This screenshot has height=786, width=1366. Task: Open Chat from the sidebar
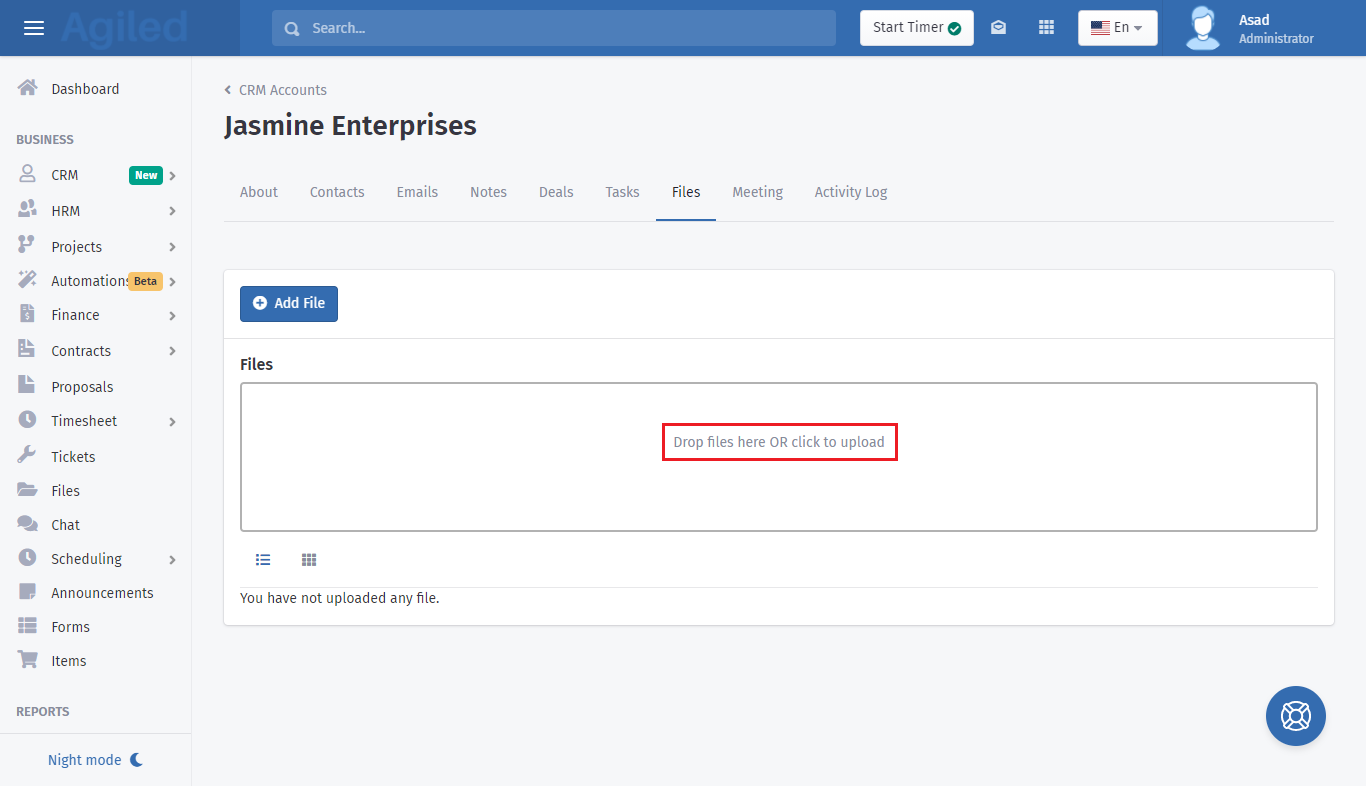[65, 525]
